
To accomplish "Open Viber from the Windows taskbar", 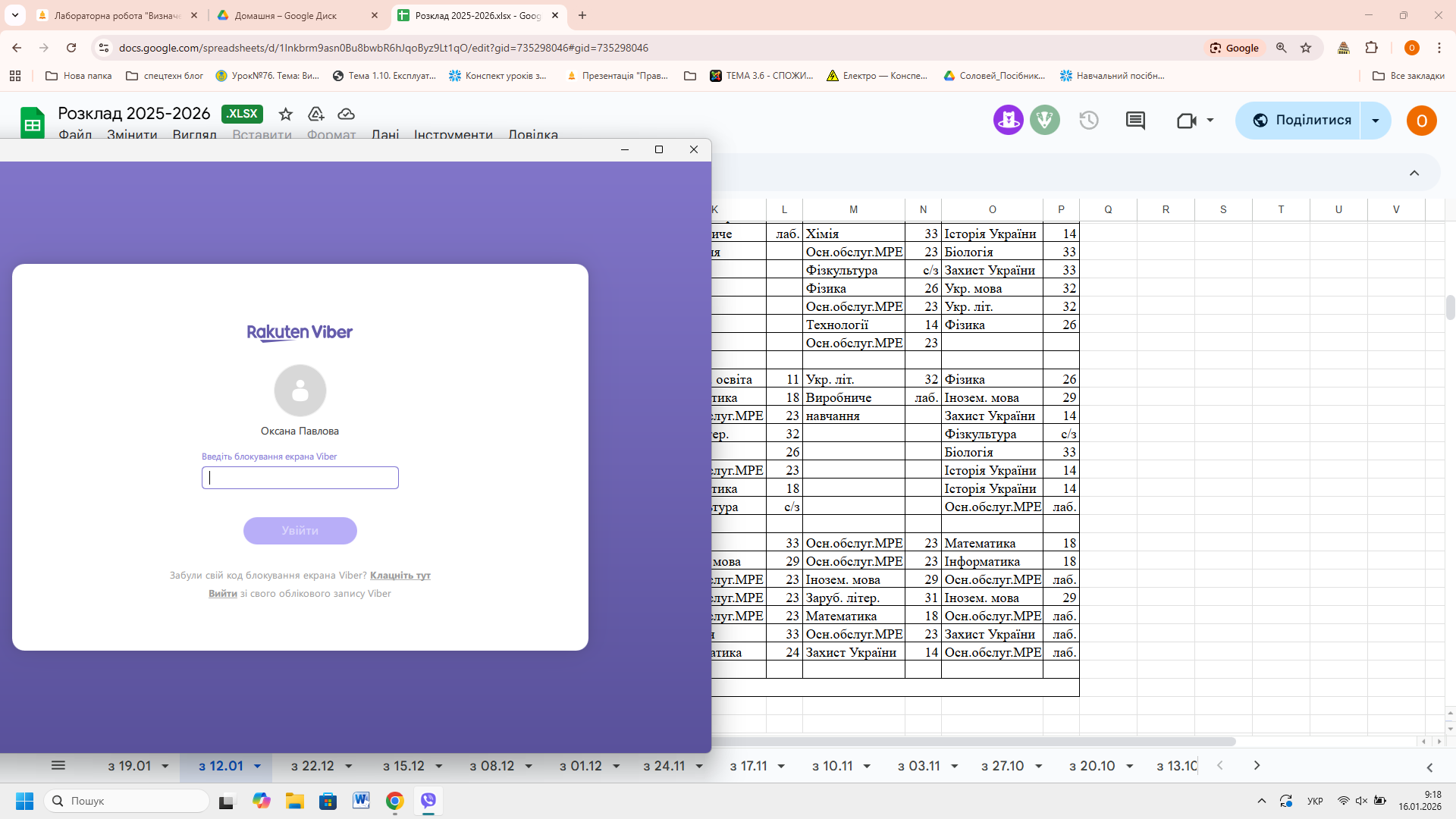I will (x=428, y=801).
